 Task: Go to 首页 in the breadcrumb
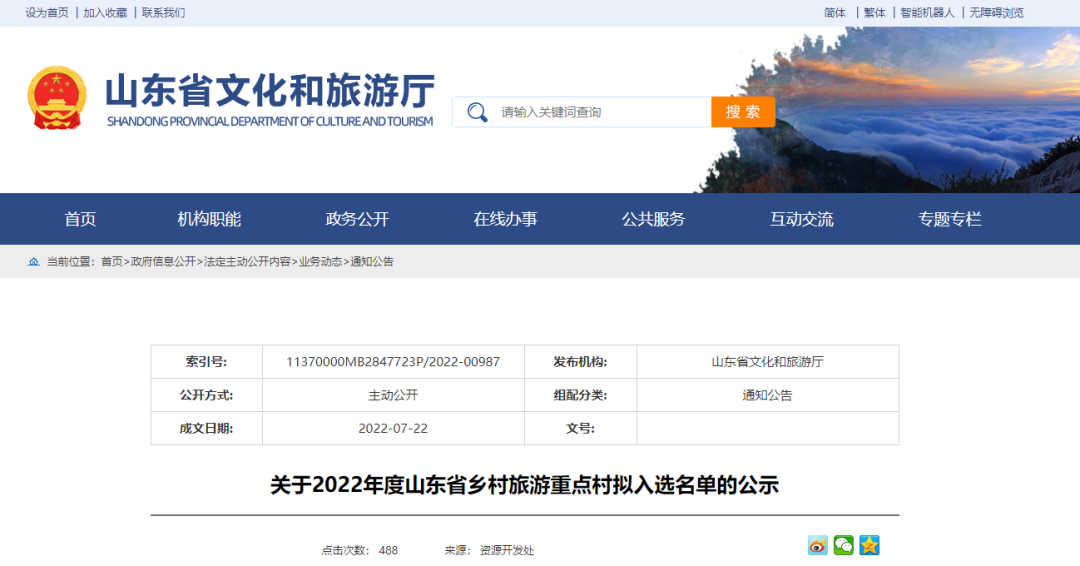(112, 262)
